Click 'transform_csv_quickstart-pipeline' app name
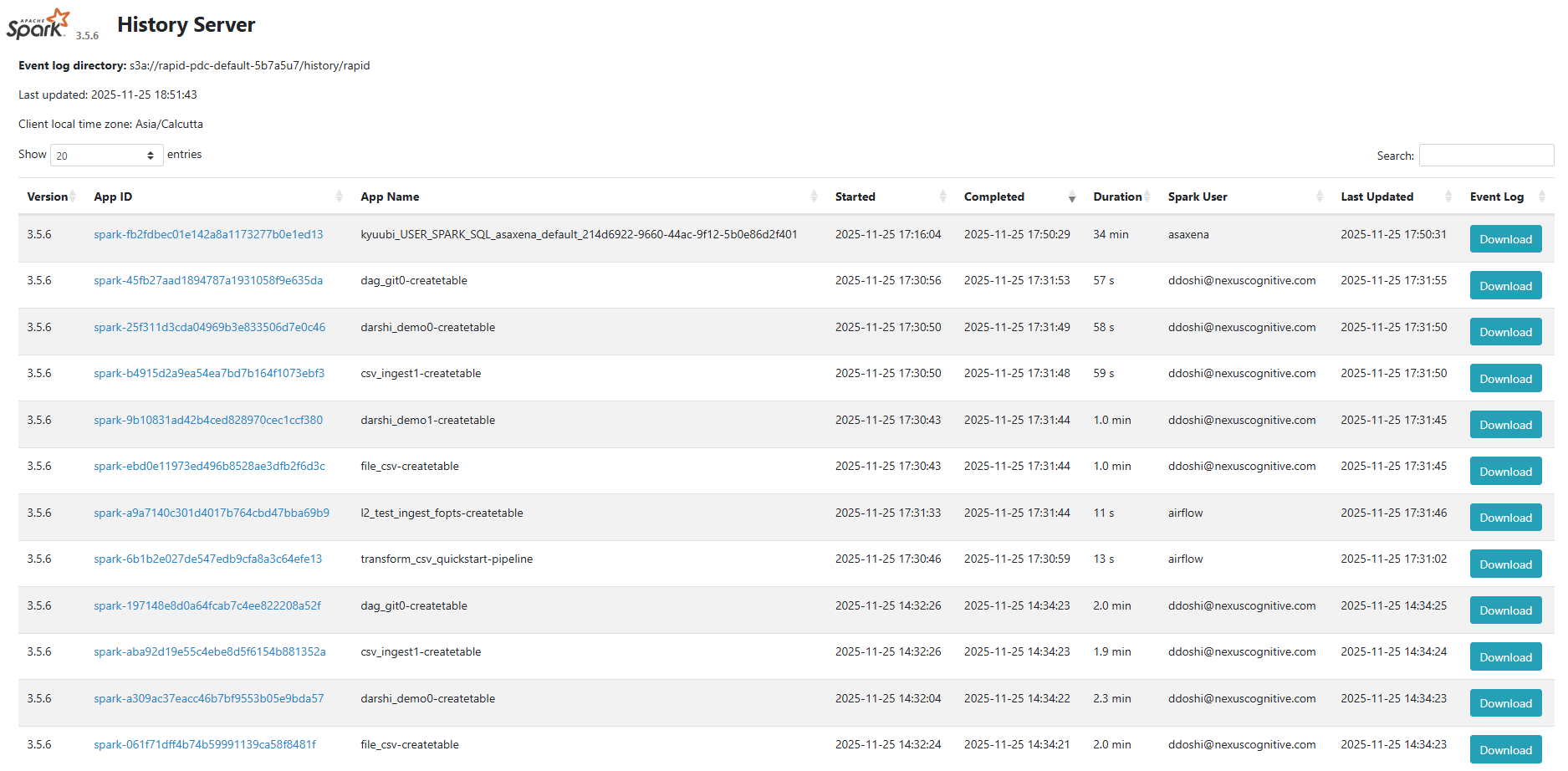The image size is (1568, 771). [x=447, y=559]
